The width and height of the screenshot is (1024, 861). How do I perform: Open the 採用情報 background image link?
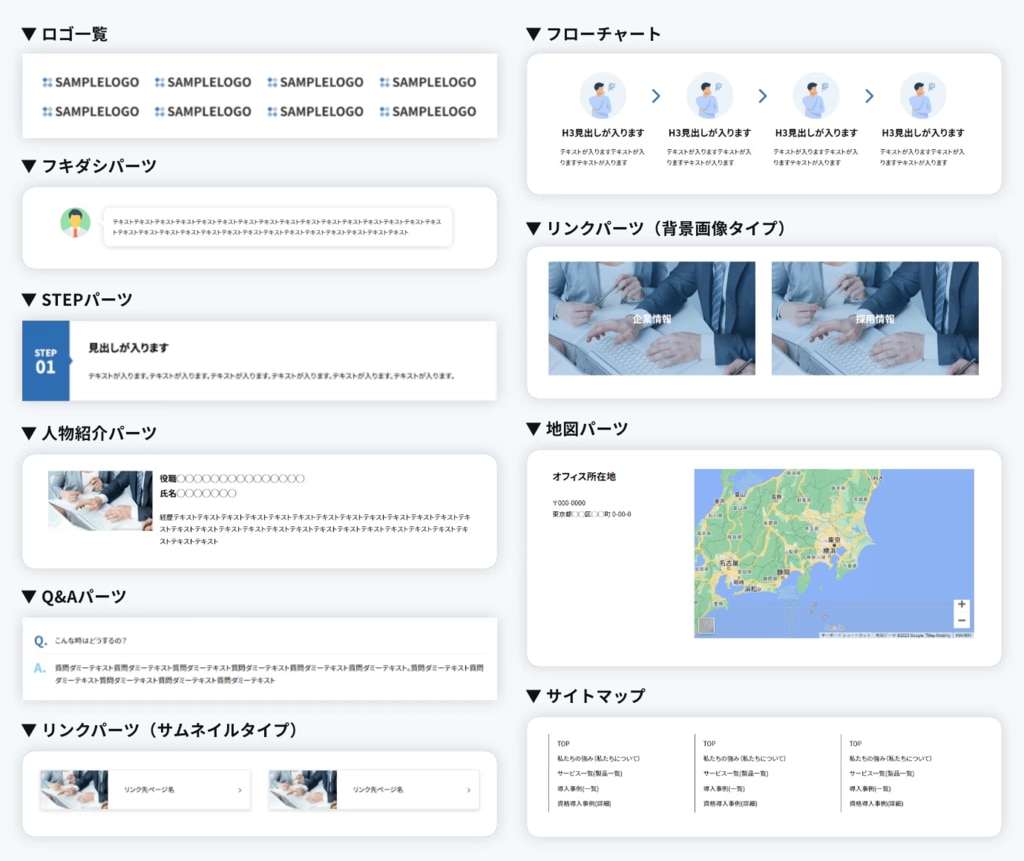875,318
